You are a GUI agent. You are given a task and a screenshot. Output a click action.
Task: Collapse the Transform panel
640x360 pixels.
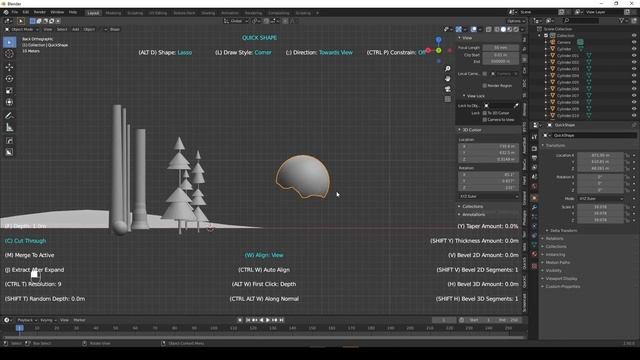click(556, 145)
